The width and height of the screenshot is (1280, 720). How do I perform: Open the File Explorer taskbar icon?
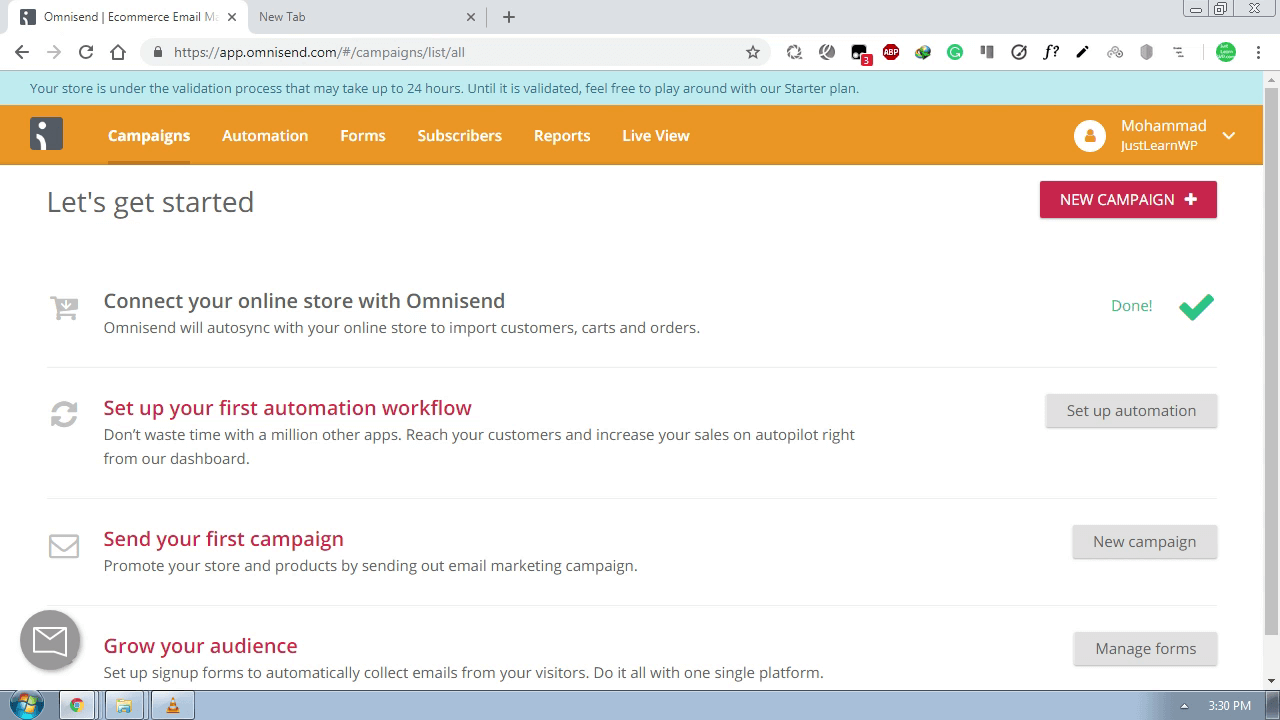point(124,705)
